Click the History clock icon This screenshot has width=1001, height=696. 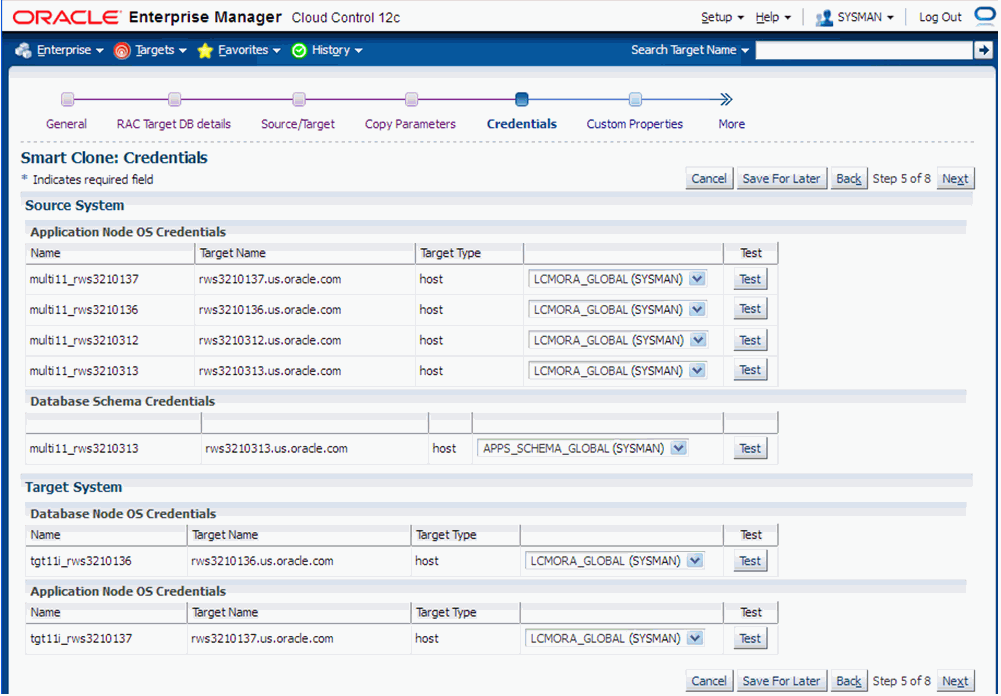pyautogui.click(x=299, y=50)
